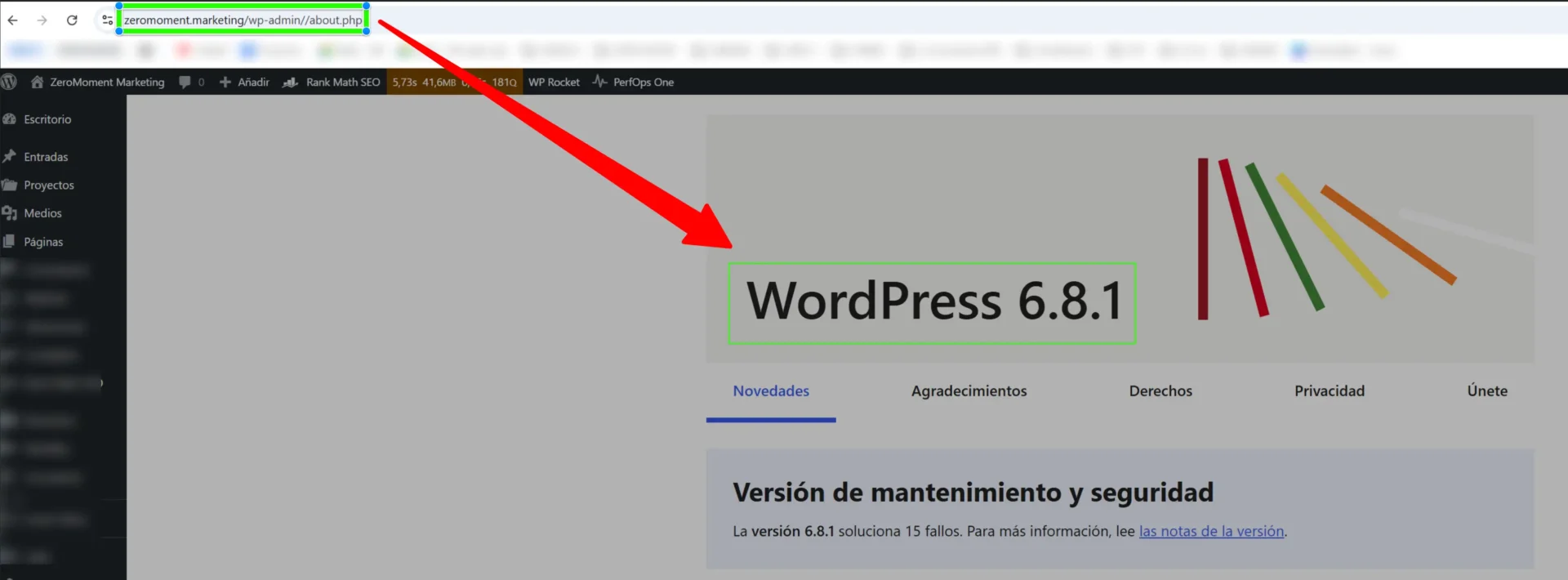Click the Proyectos folder icon
The height and width of the screenshot is (580, 1568).
[x=10, y=185]
